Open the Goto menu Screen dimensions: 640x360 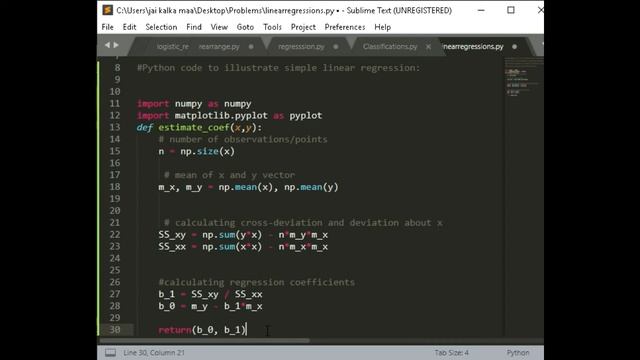245,27
